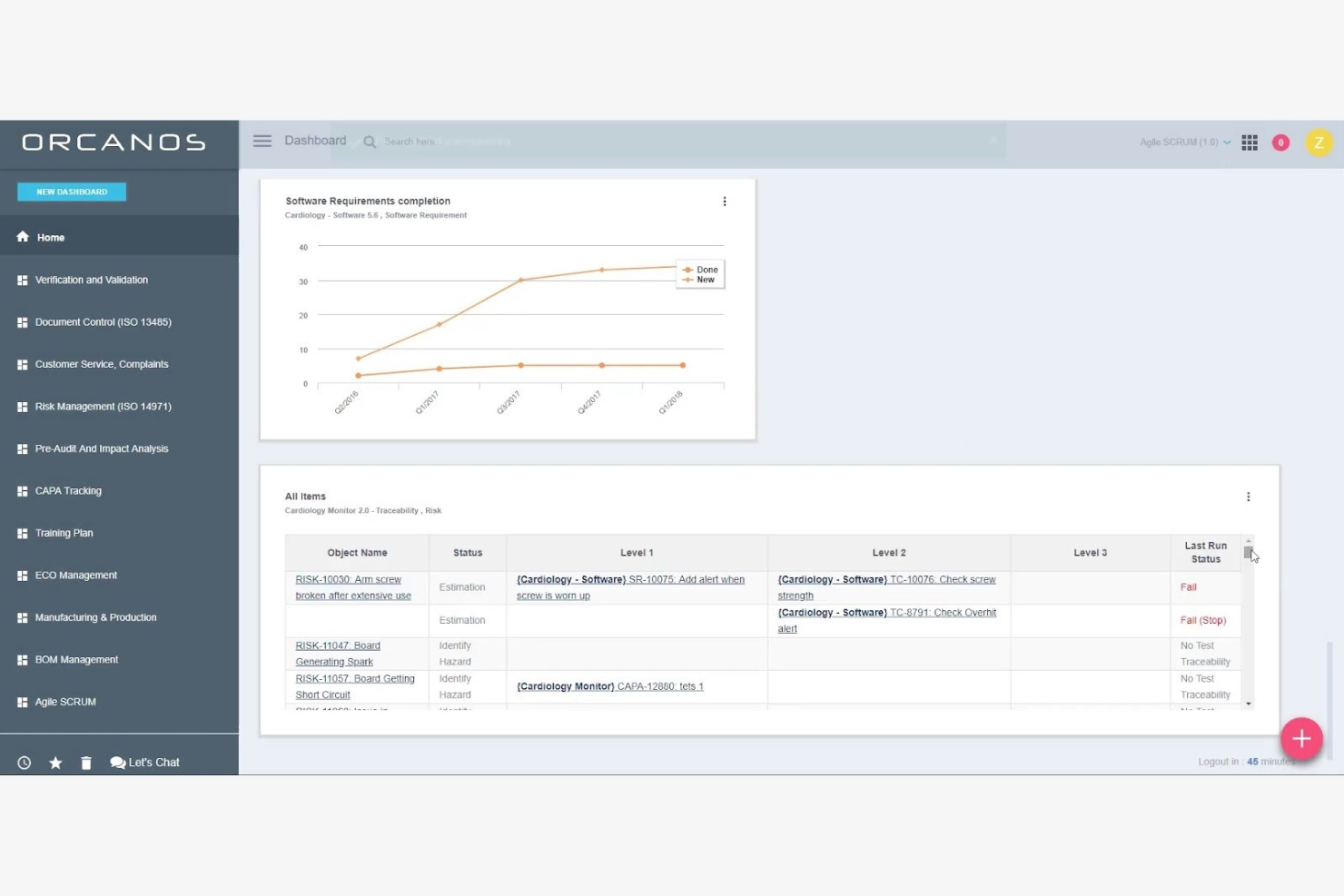The height and width of the screenshot is (896, 1344).
Task: Click inside the header search field
Action: click(x=545, y=142)
